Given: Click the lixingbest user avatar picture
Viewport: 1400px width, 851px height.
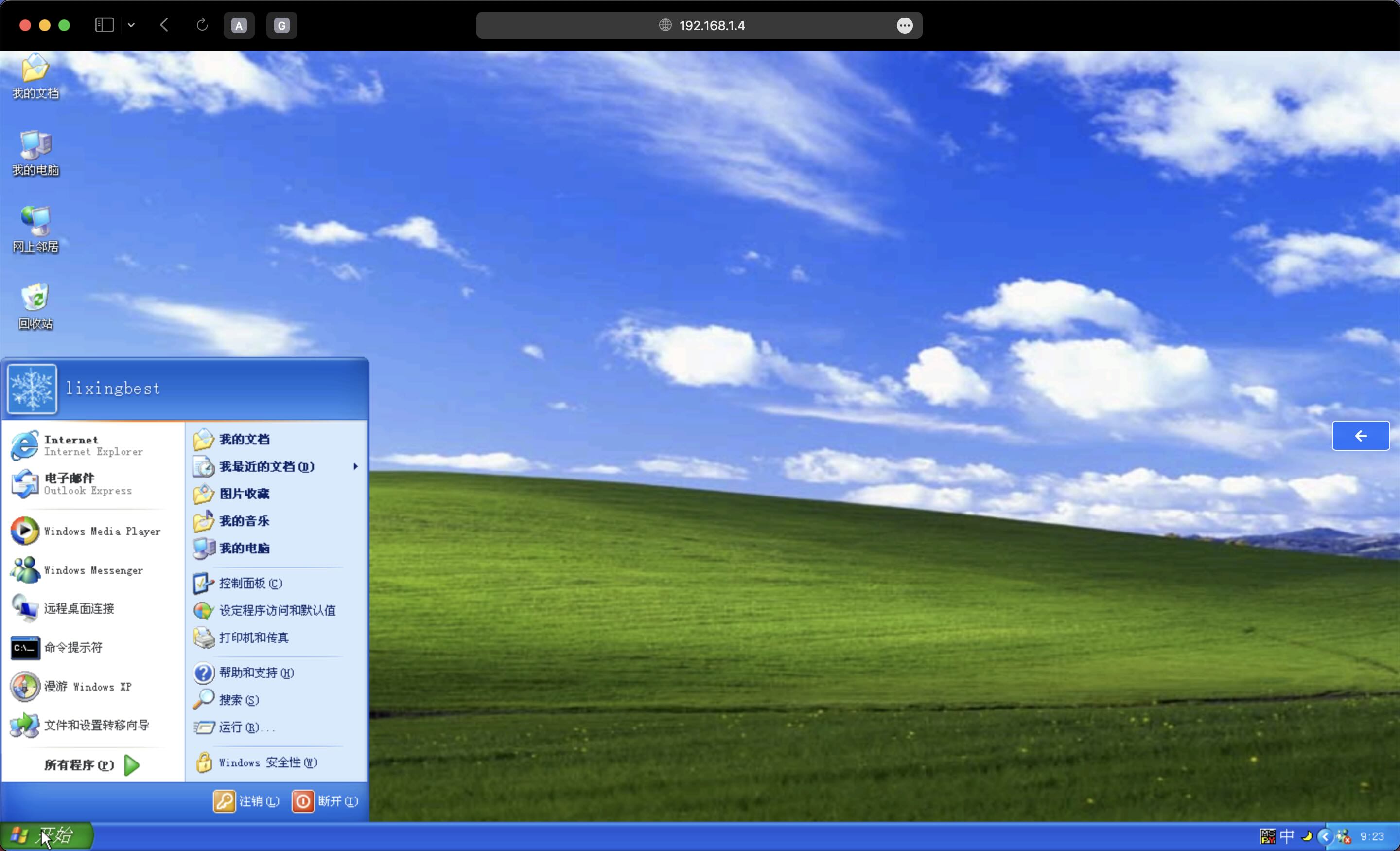Looking at the screenshot, I should tap(32, 389).
